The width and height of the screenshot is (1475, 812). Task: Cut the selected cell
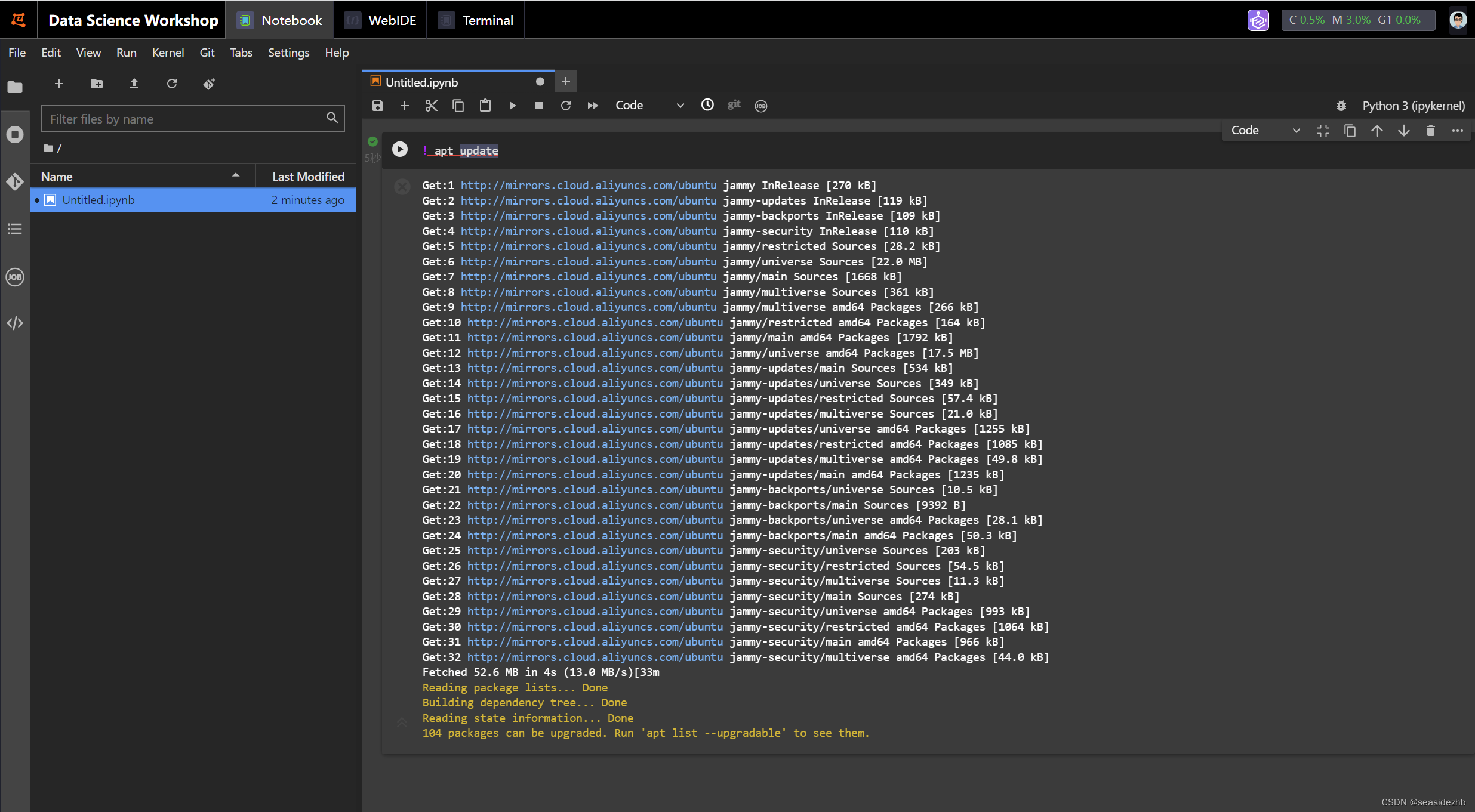[432, 105]
